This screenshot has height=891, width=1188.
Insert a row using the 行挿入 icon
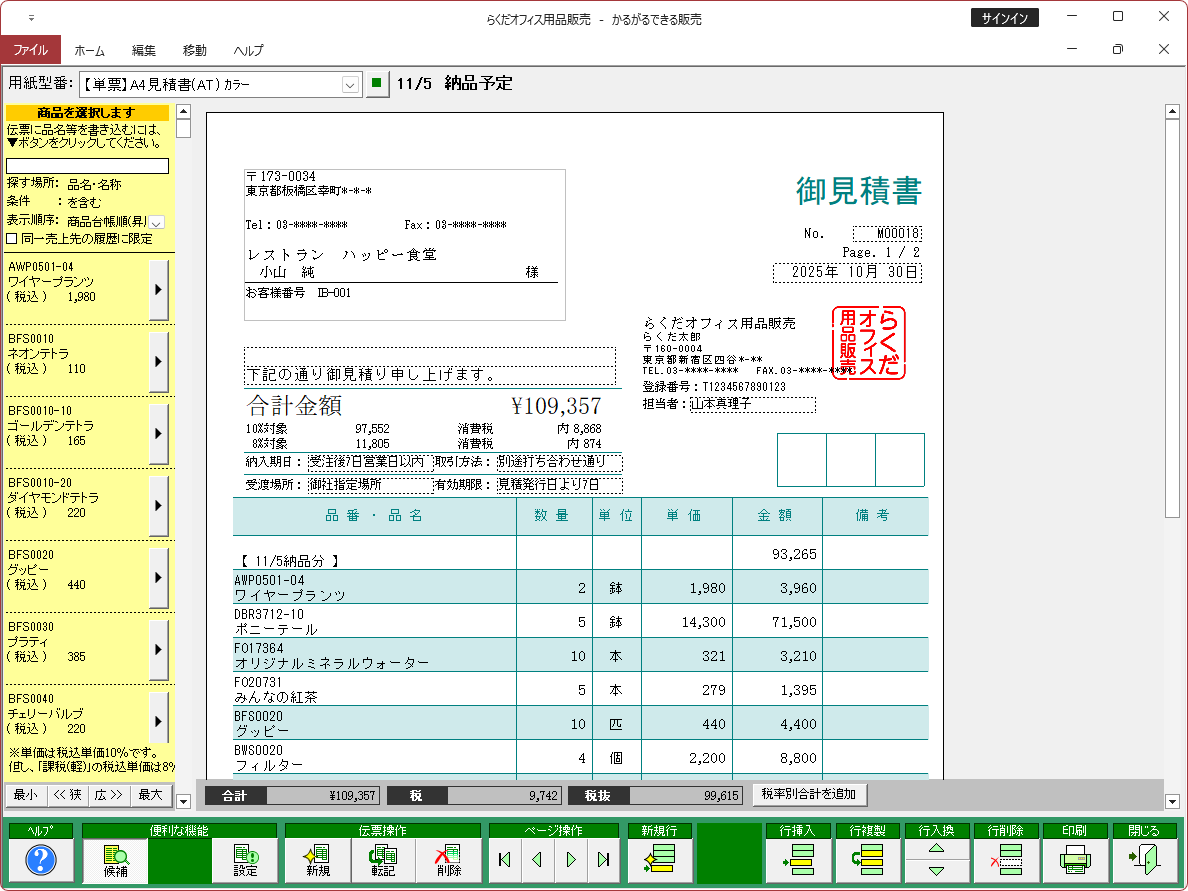click(799, 859)
